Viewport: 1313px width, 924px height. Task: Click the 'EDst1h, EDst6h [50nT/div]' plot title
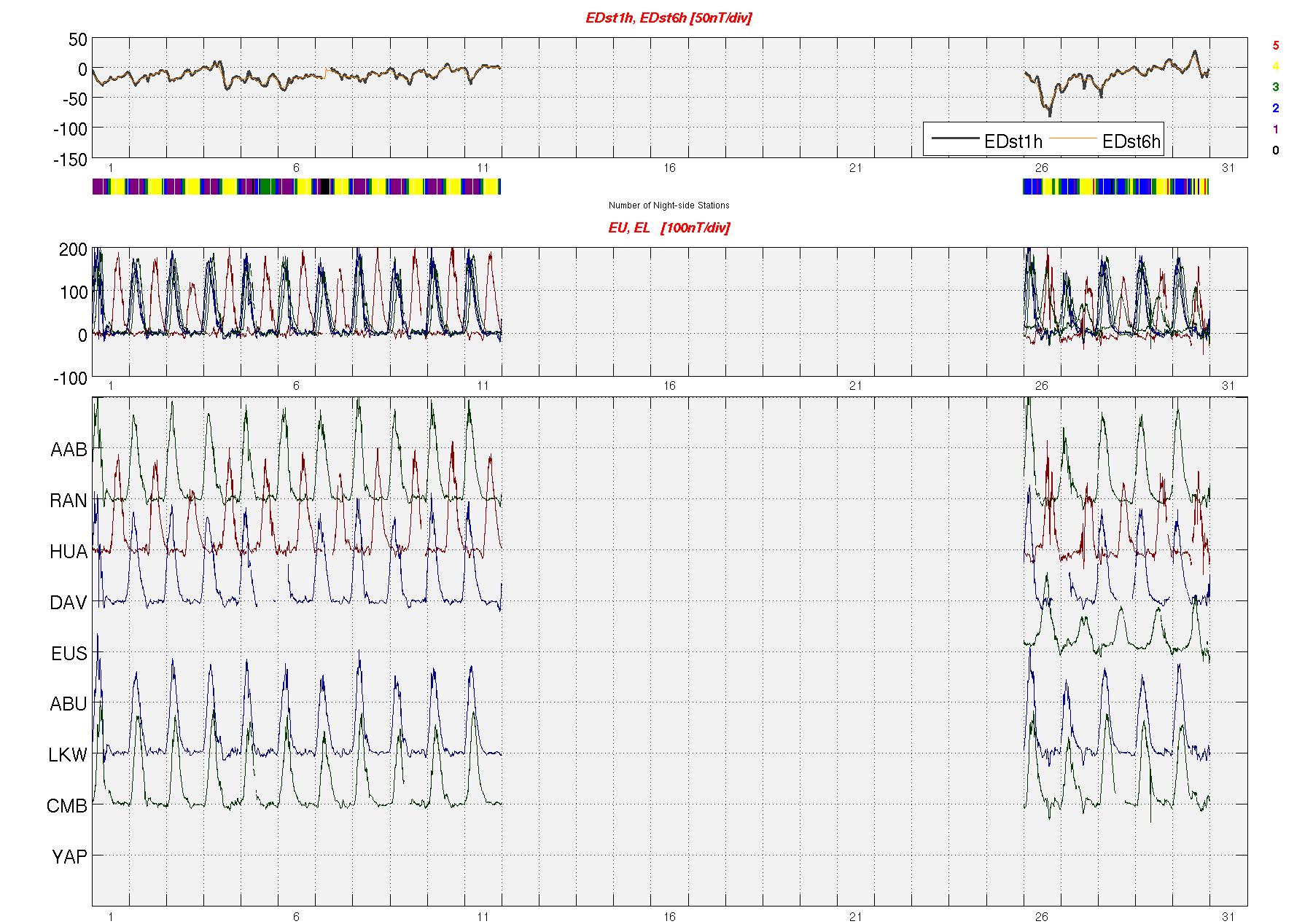tap(669, 18)
